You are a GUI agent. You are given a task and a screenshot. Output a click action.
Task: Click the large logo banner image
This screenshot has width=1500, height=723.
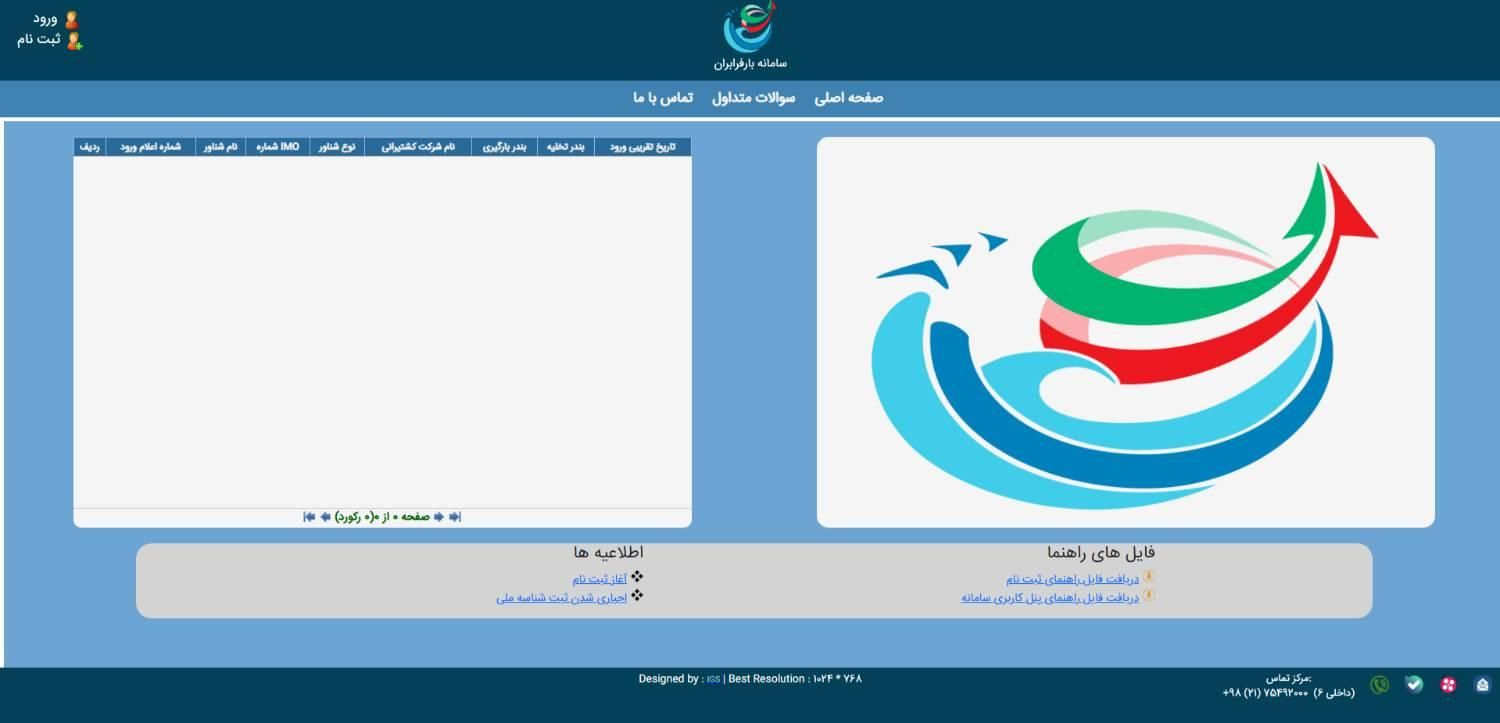(x=1125, y=332)
